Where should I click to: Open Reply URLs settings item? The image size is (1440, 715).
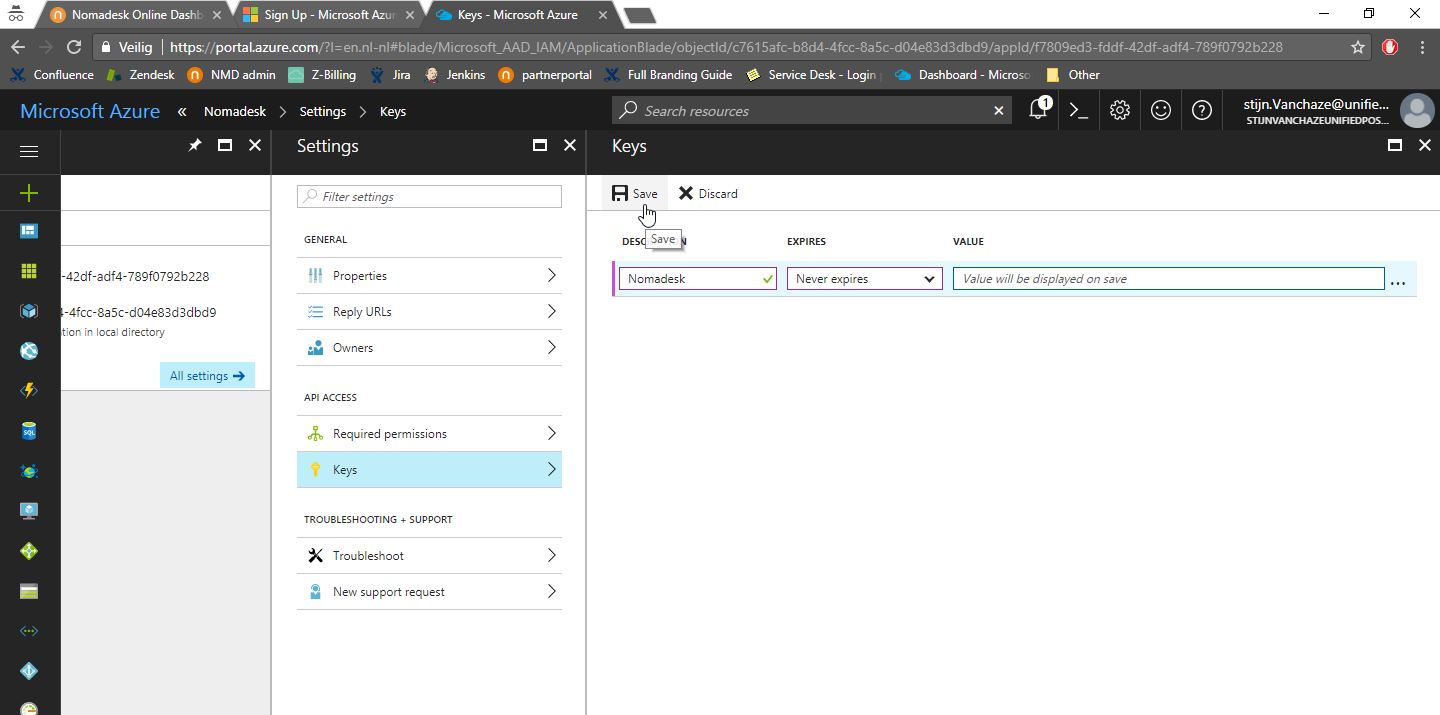click(x=429, y=312)
